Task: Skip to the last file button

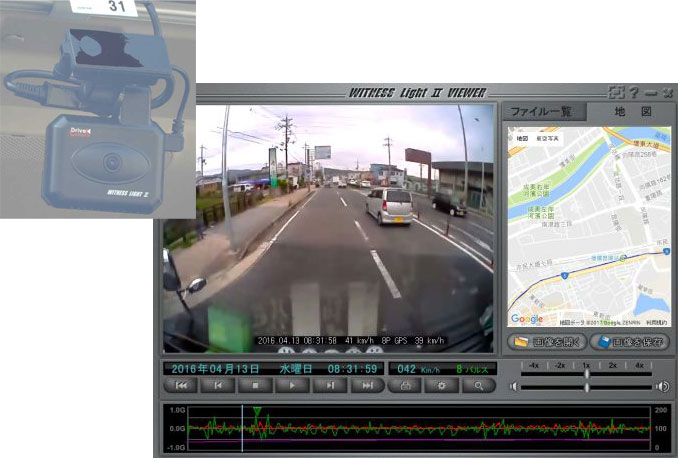Action: click(x=367, y=385)
